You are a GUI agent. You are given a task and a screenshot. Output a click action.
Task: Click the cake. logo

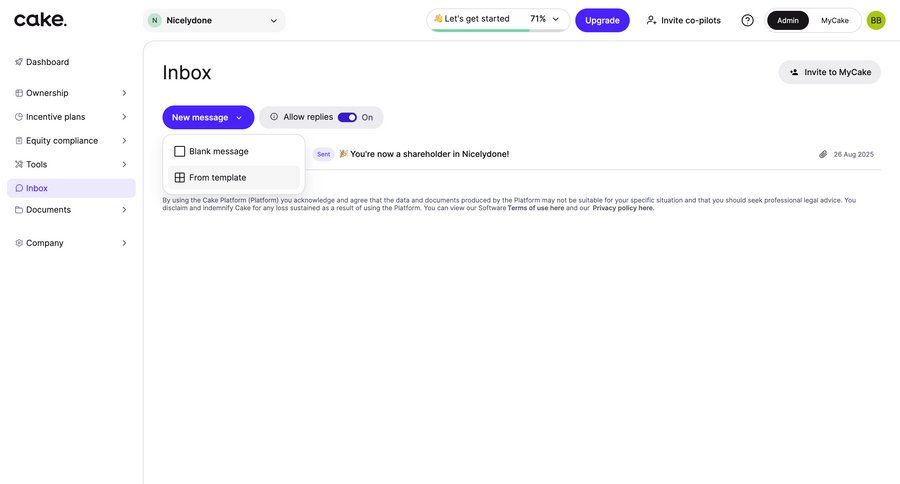coord(40,20)
